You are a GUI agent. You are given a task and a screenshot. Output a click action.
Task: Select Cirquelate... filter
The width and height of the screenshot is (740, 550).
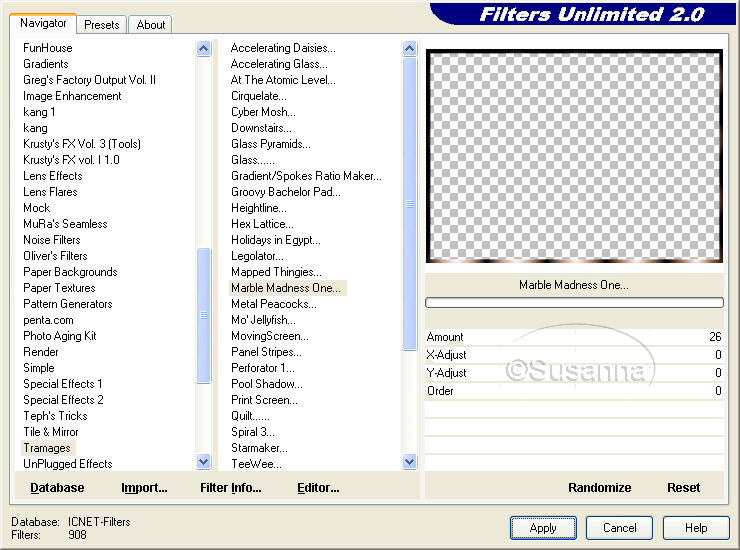pos(259,96)
